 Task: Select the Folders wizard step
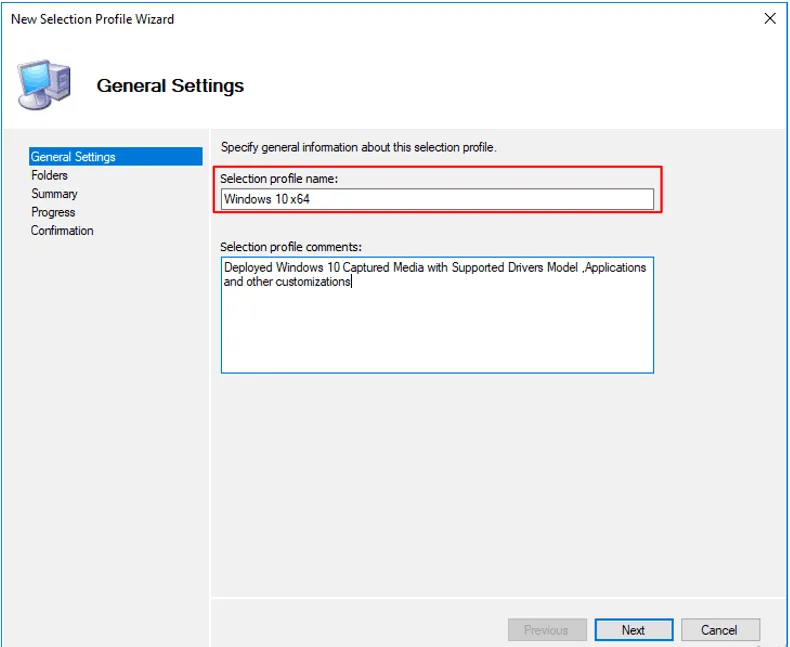click(x=49, y=175)
